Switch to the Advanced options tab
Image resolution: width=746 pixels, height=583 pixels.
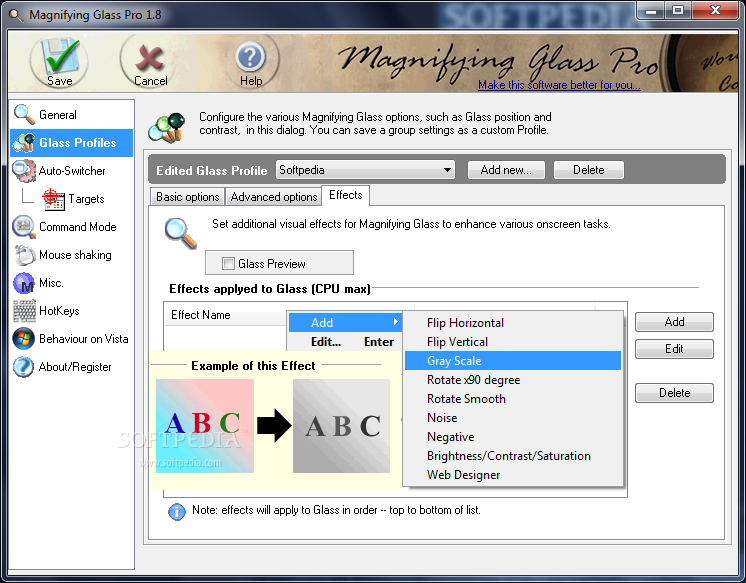coord(274,197)
